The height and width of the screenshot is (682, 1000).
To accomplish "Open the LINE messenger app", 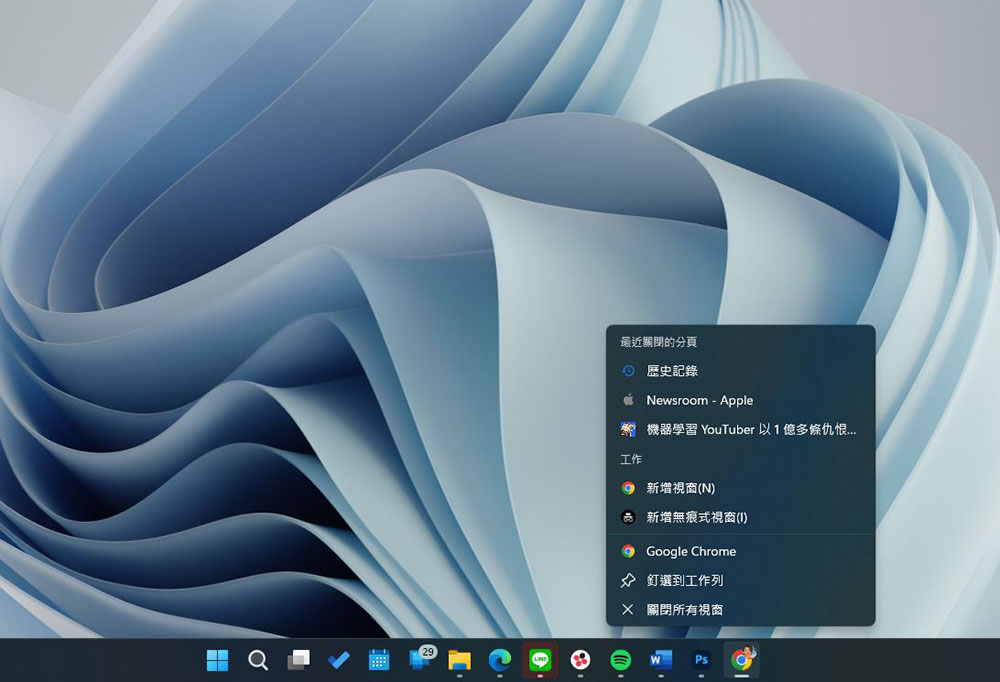I will click(540, 660).
